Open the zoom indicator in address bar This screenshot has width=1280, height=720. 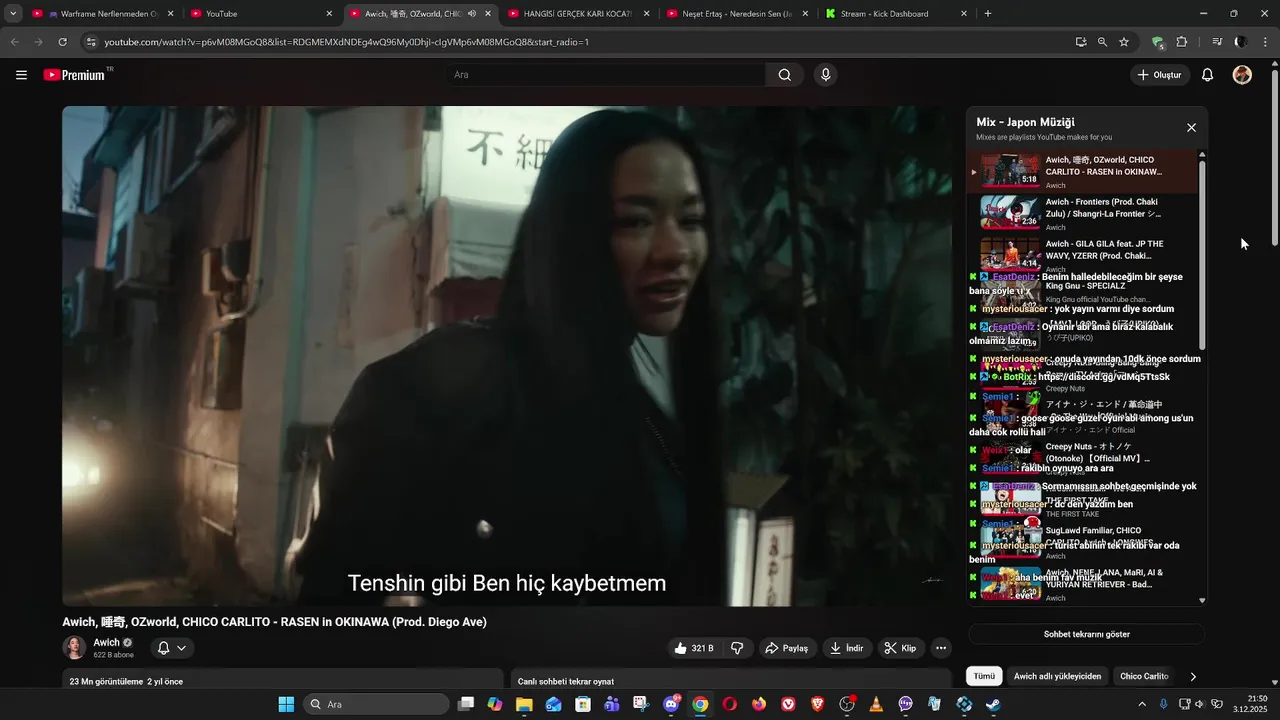pyautogui.click(x=1102, y=42)
